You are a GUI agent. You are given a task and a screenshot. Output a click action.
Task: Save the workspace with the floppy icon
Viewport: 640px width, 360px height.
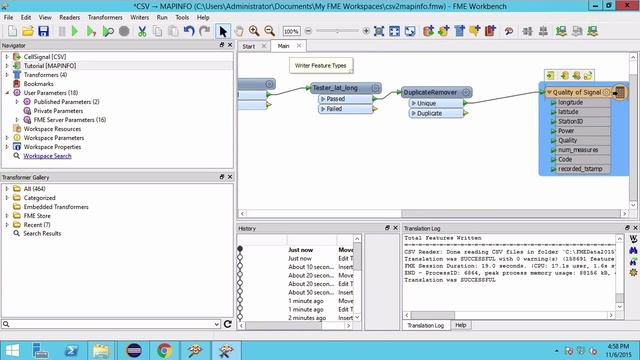[43, 31]
